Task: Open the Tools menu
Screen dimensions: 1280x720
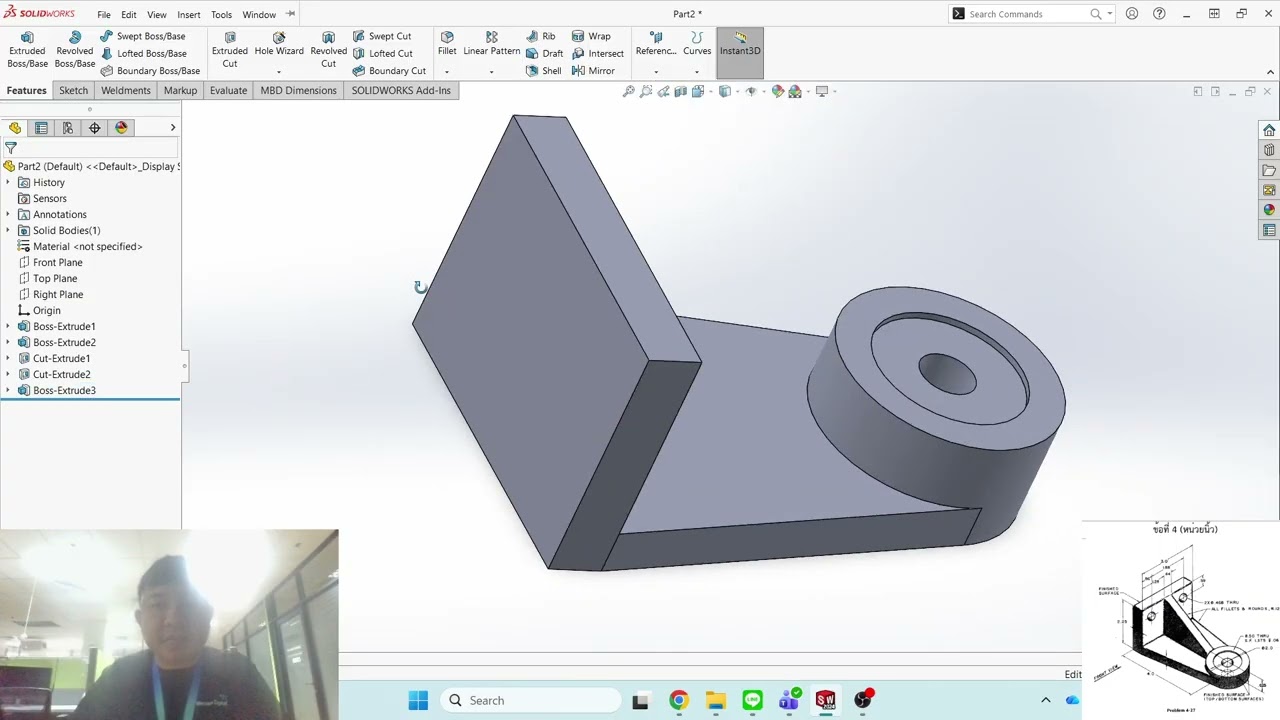Action: click(x=222, y=15)
